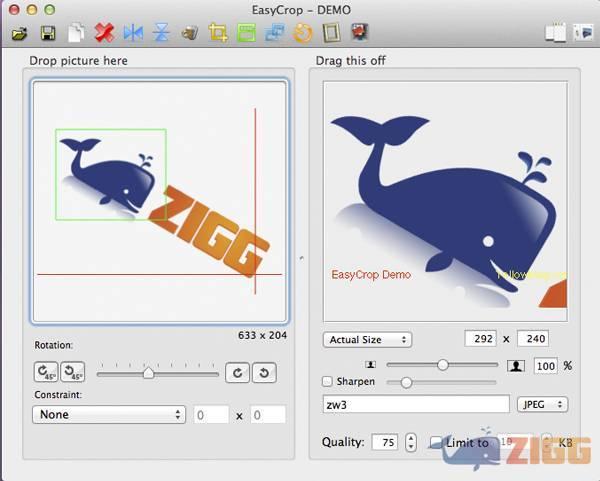Add a border with the picture frame icon
Screen dimensions: 600x481
click(x=331, y=33)
